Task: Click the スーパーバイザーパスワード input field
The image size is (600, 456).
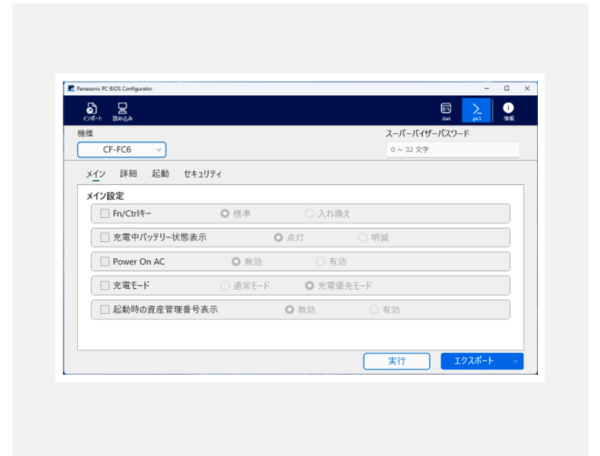Action: (x=452, y=150)
